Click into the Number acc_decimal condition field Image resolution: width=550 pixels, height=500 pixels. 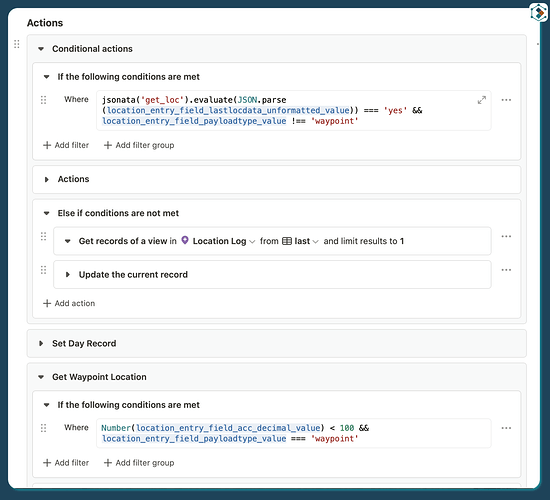[294, 433]
